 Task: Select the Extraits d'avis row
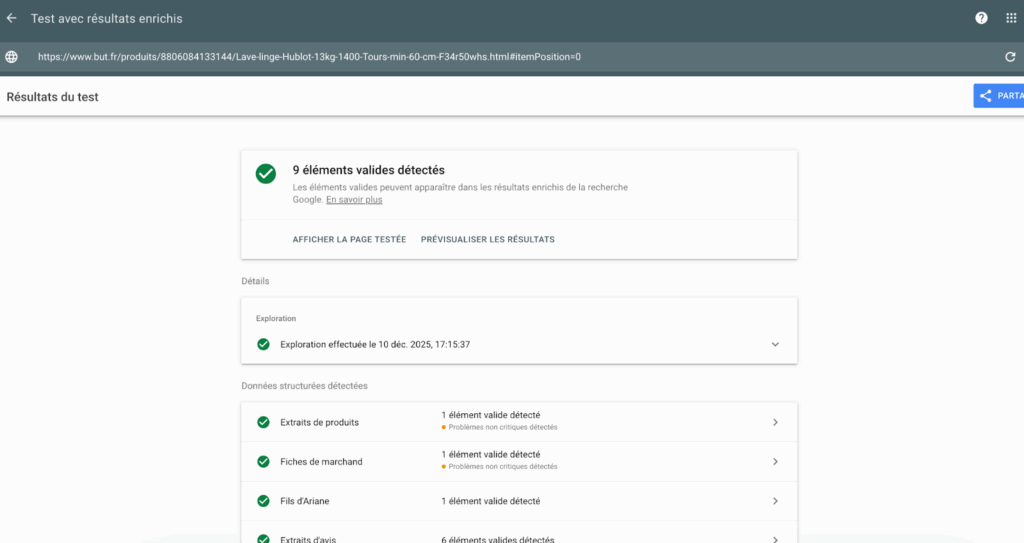(519, 535)
